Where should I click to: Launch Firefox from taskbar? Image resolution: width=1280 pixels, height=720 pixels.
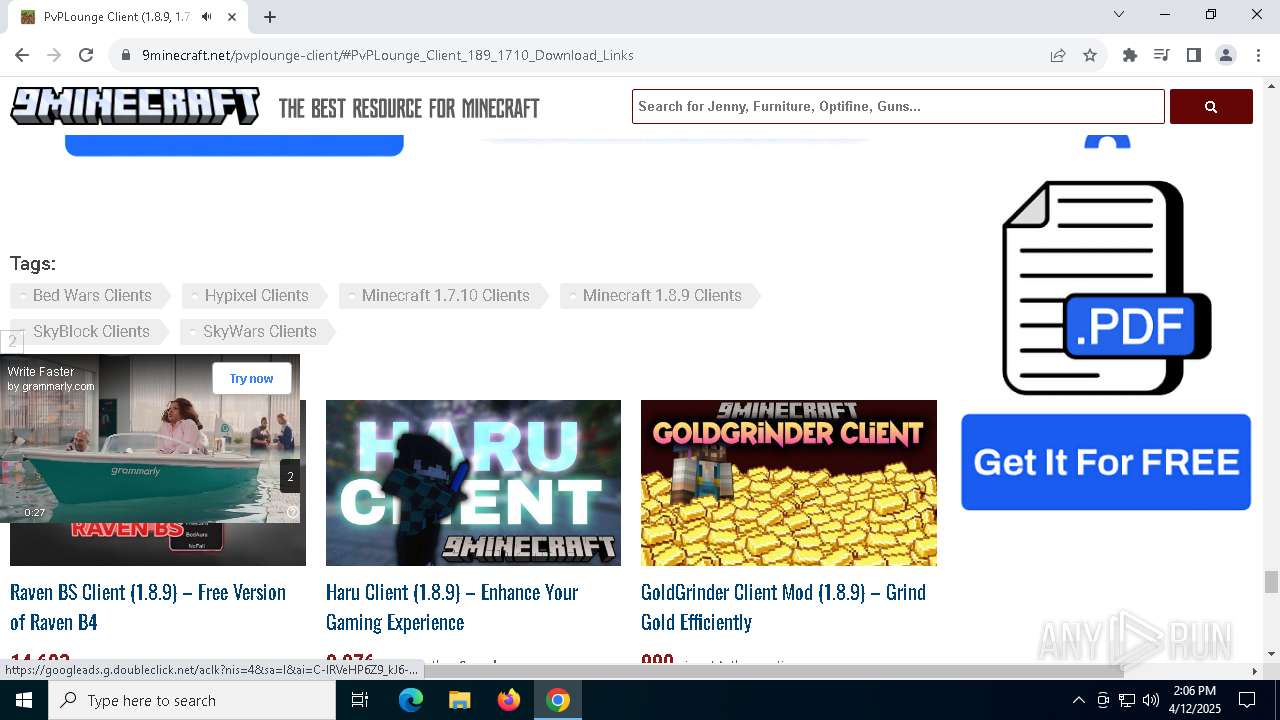509,700
